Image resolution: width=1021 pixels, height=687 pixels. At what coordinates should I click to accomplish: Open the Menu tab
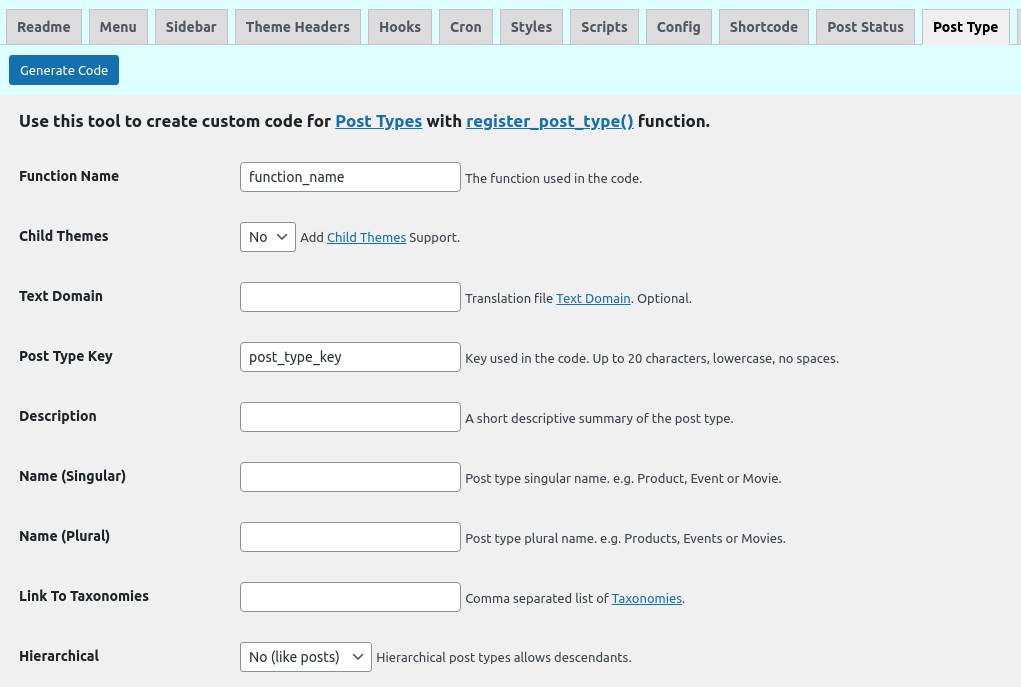118,27
